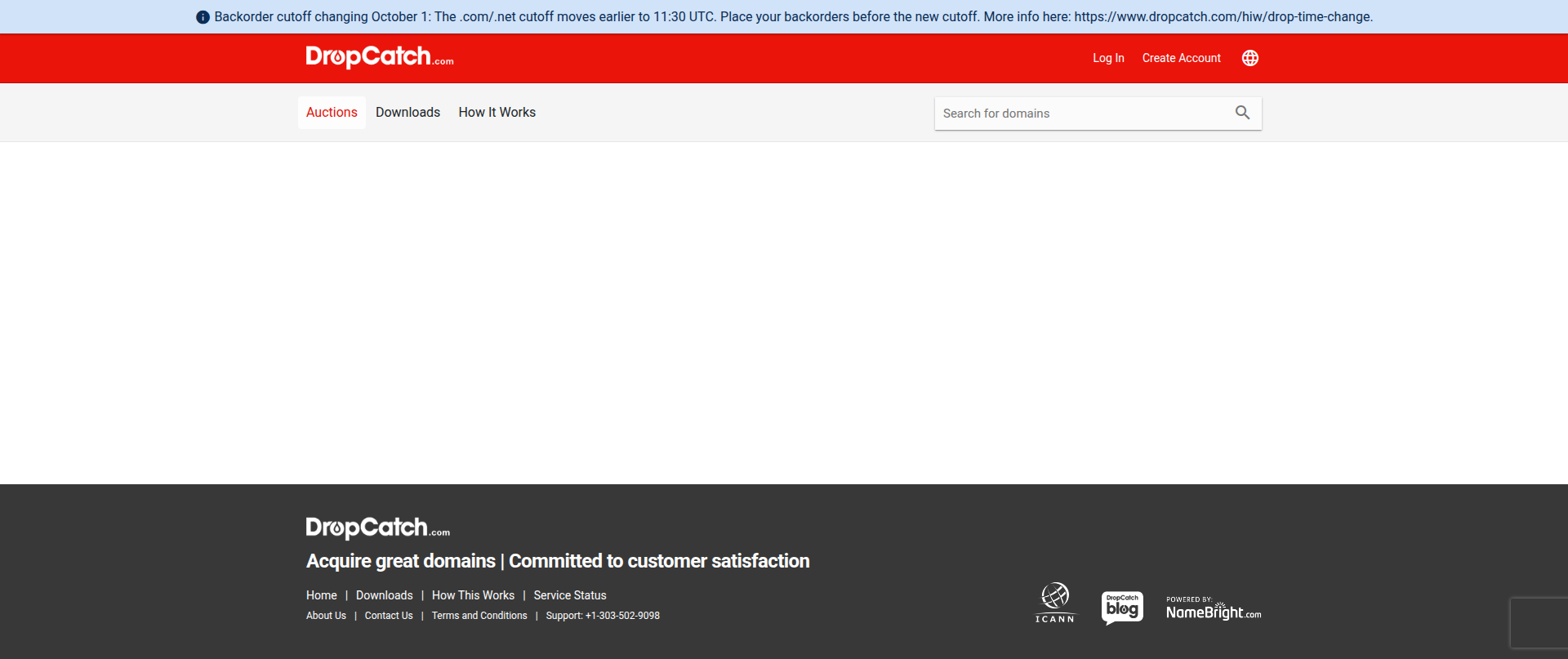This screenshot has width=1568, height=659.
Task: Open the About Us footer link
Action: tap(326, 616)
